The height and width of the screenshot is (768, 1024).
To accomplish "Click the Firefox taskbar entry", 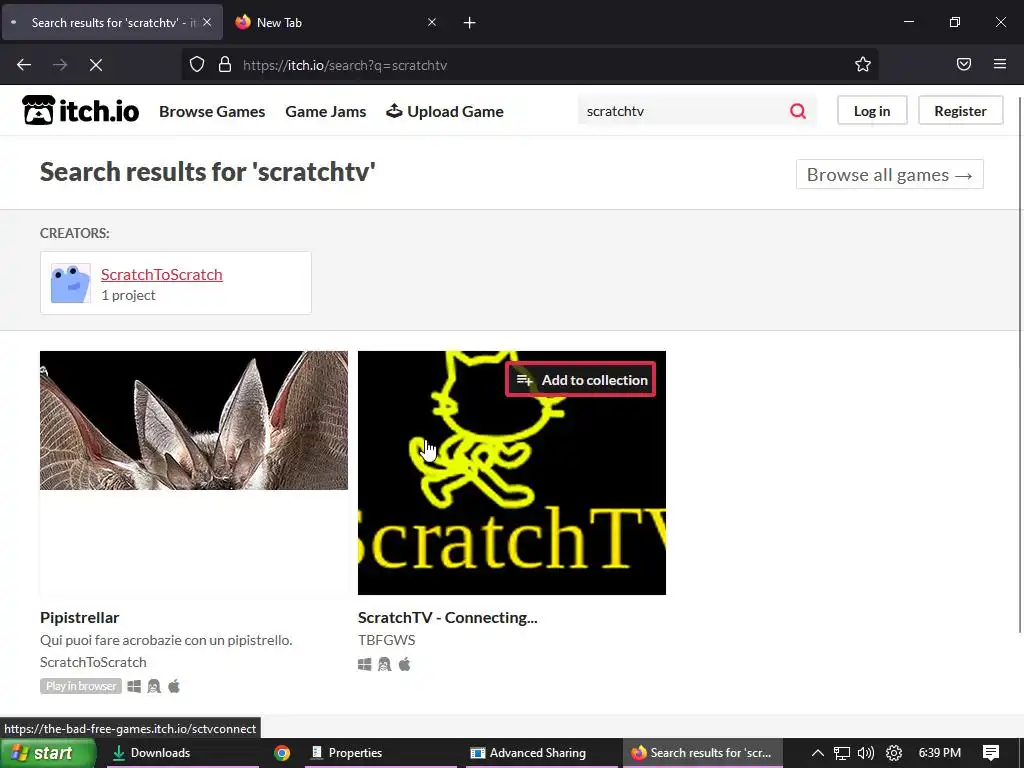I will [x=702, y=753].
